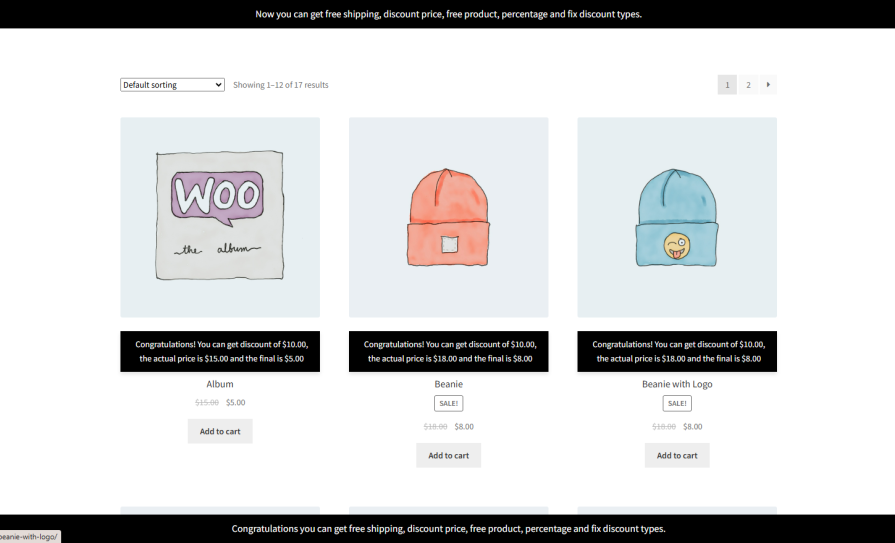895x543 pixels.
Task: Add the Beanie to cart
Action: pos(448,455)
